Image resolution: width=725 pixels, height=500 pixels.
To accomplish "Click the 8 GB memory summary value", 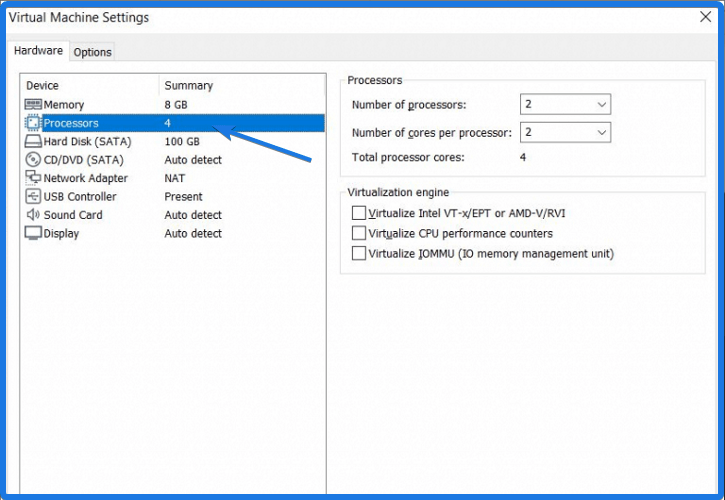I will pos(176,105).
